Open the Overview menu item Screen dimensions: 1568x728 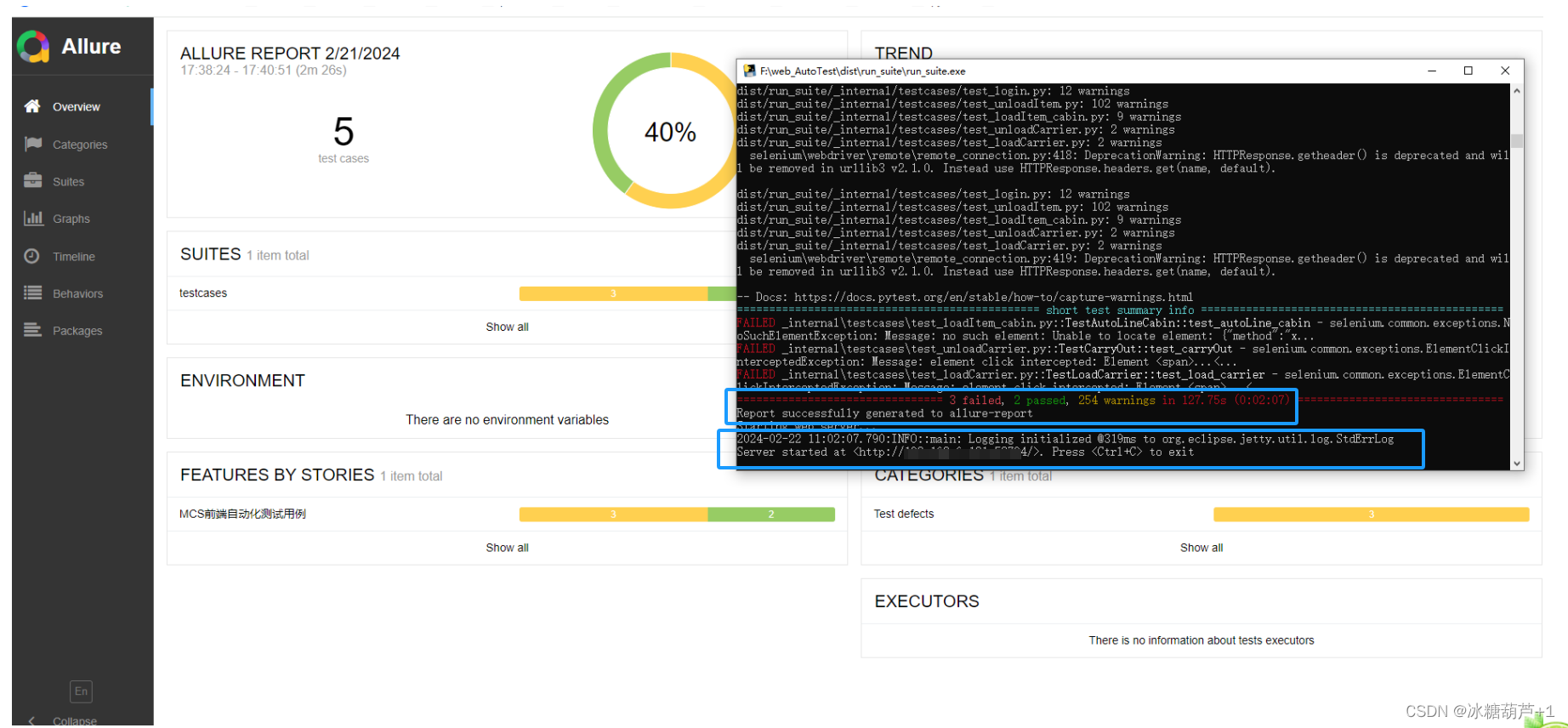(82, 106)
